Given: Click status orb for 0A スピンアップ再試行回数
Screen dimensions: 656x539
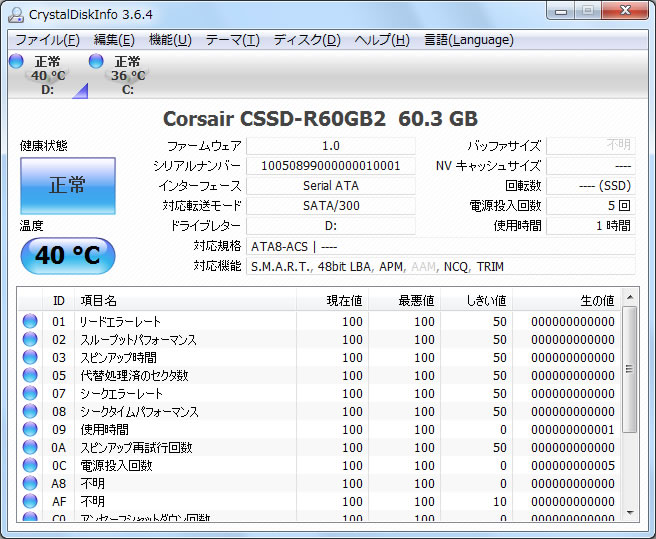Looking at the screenshot, I should point(30,447).
